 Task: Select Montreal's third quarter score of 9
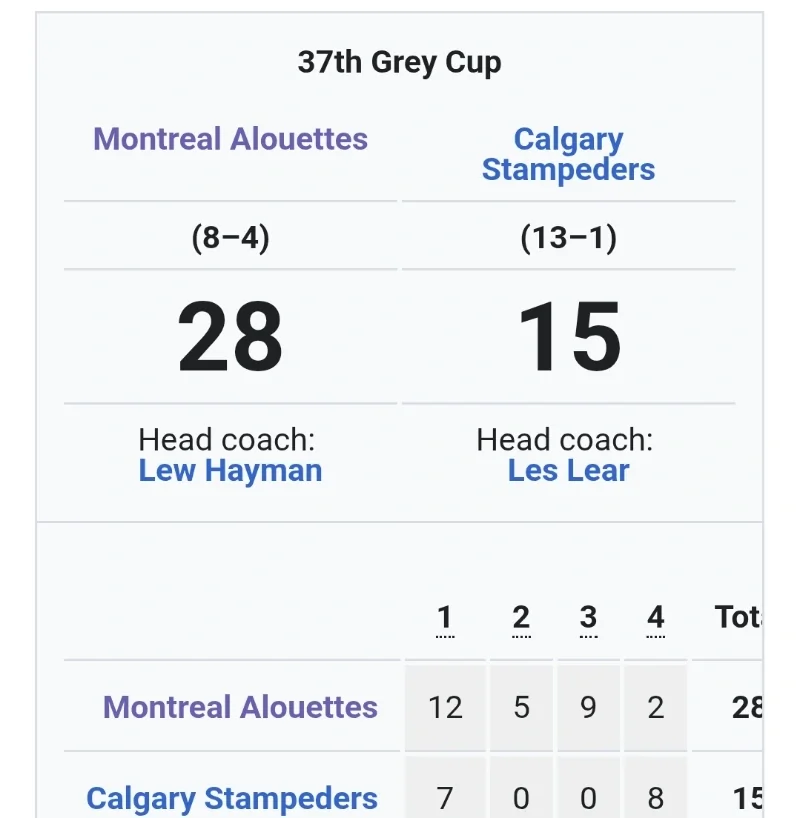[588, 708]
